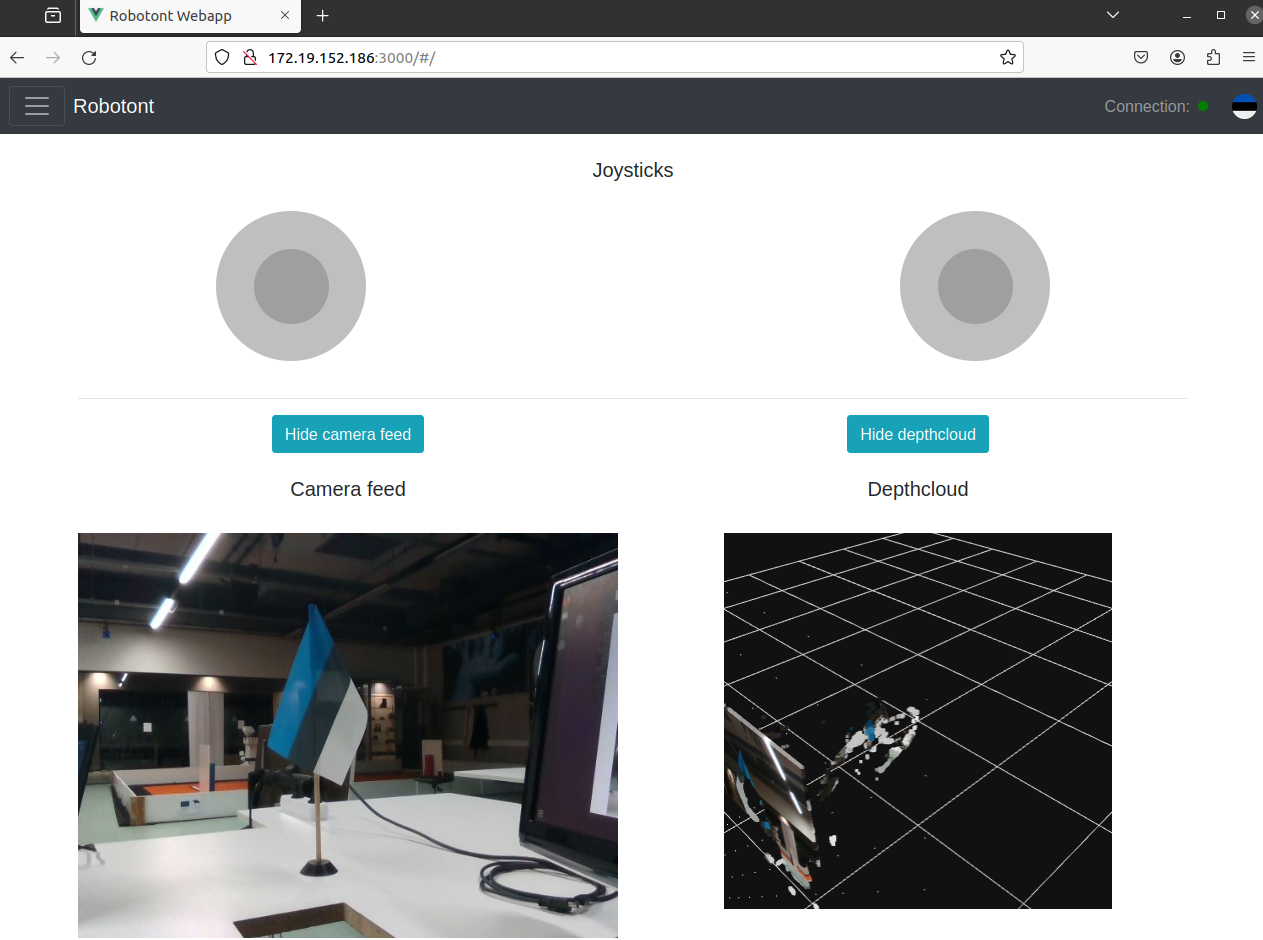This screenshot has width=1263, height=940.
Task: Open the Firefox account icon
Action: [1177, 58]
